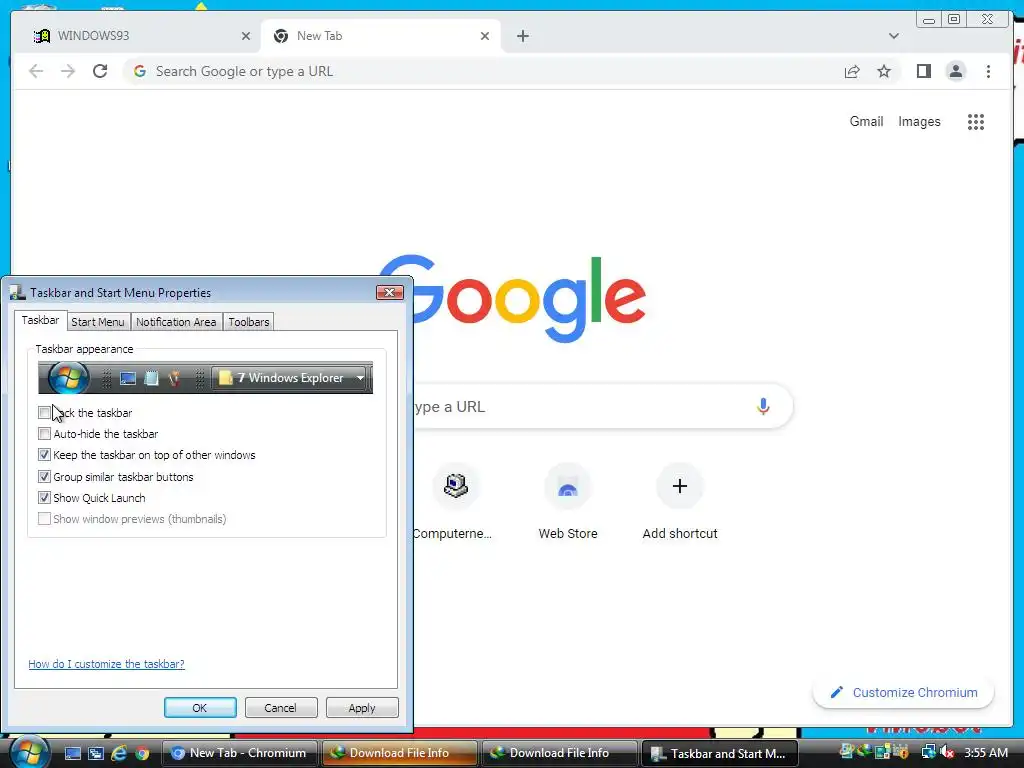
Task: Open the Chromium profile avatar
Action: (955, 71)
